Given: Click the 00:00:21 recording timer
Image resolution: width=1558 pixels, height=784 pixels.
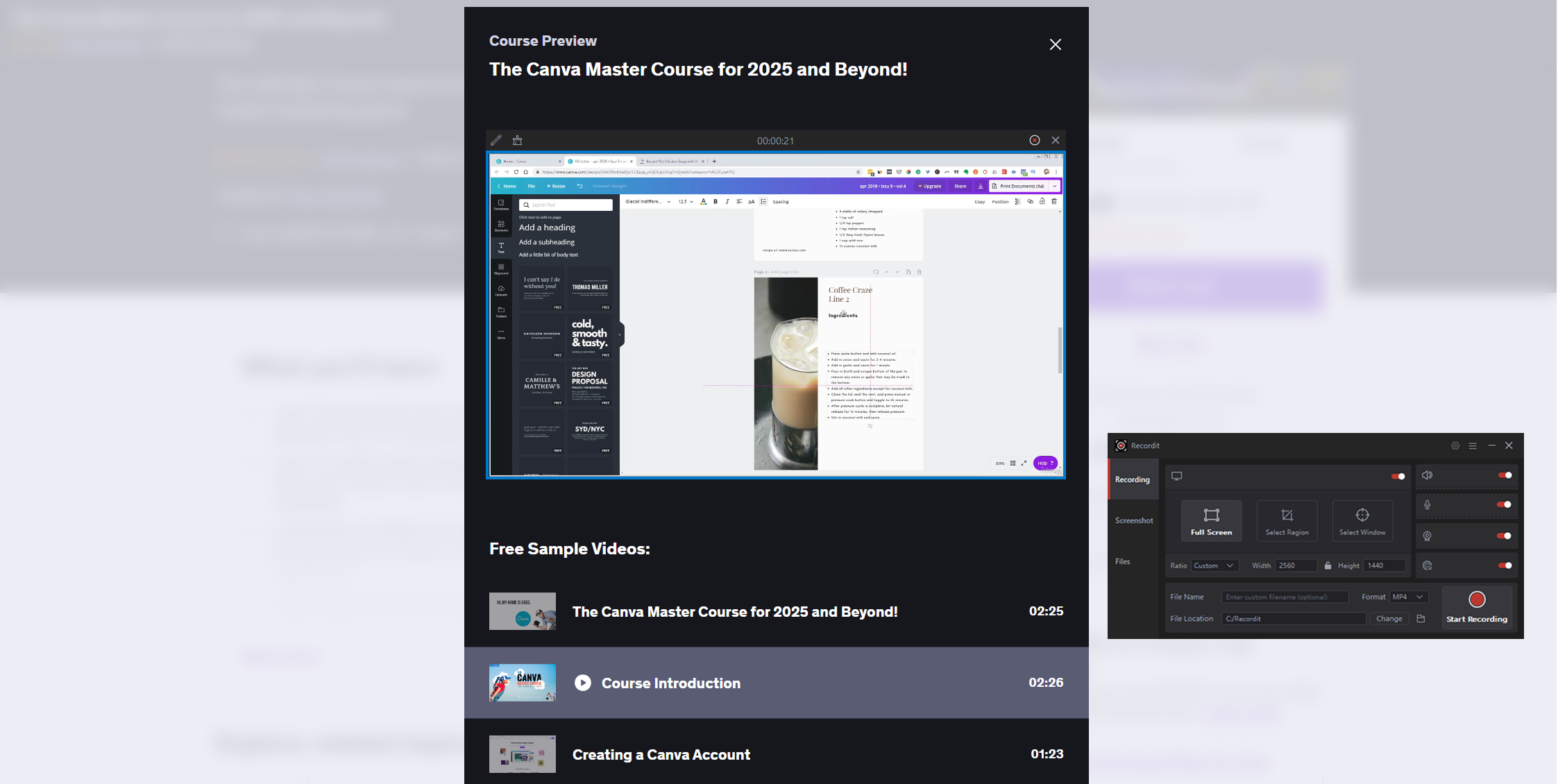Looking at the screenshot, I should click(x=775, y=141).
